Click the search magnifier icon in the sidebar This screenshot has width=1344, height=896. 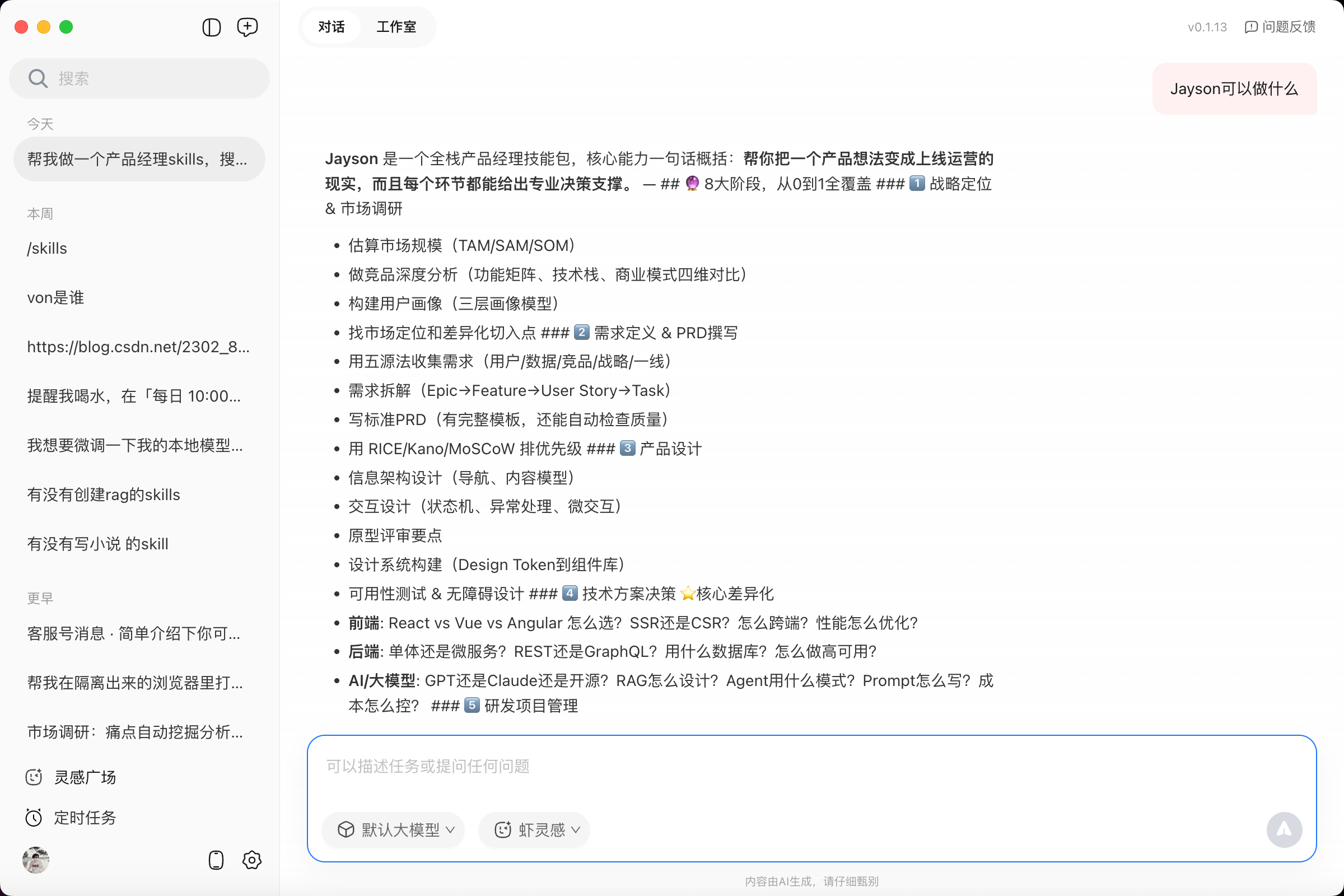point(38,78)
